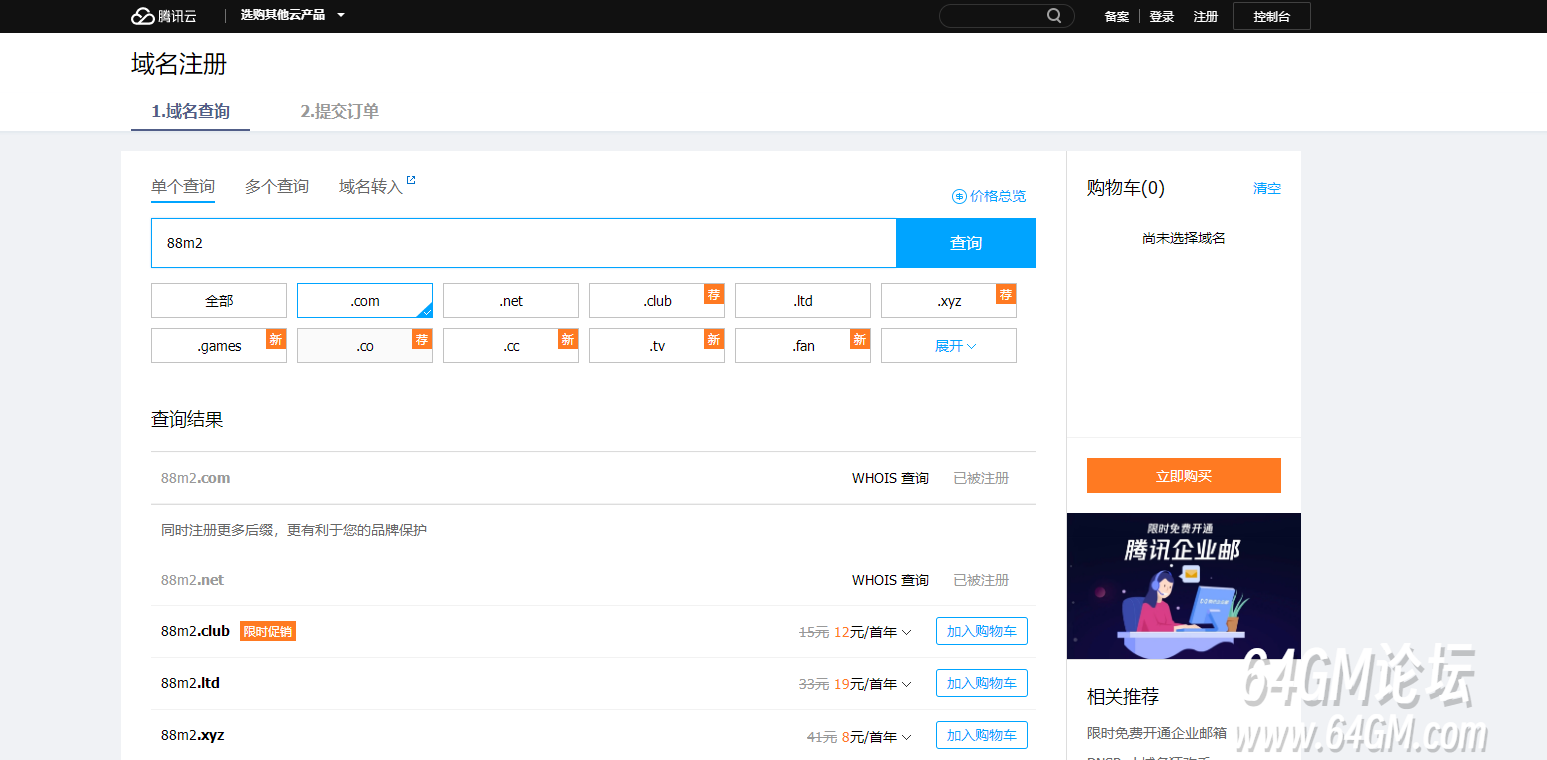The image size is (1547, 760).
Task: Click the orange 立即购买 button
Action: point(1184,475)
